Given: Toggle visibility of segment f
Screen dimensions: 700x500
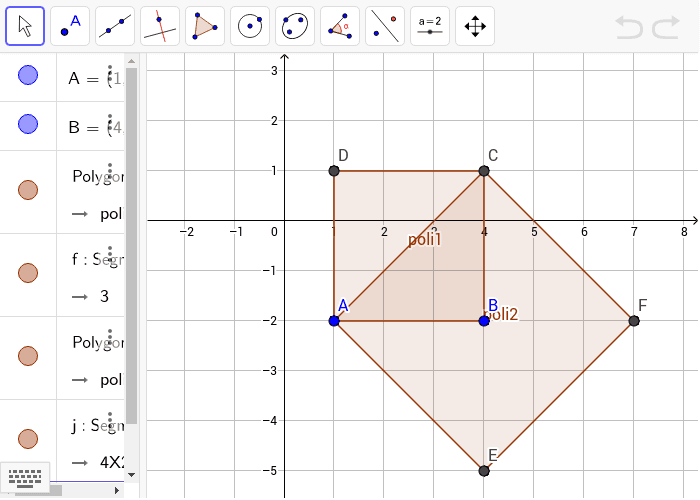Looking at the screenshot, I should coord(28,273).
